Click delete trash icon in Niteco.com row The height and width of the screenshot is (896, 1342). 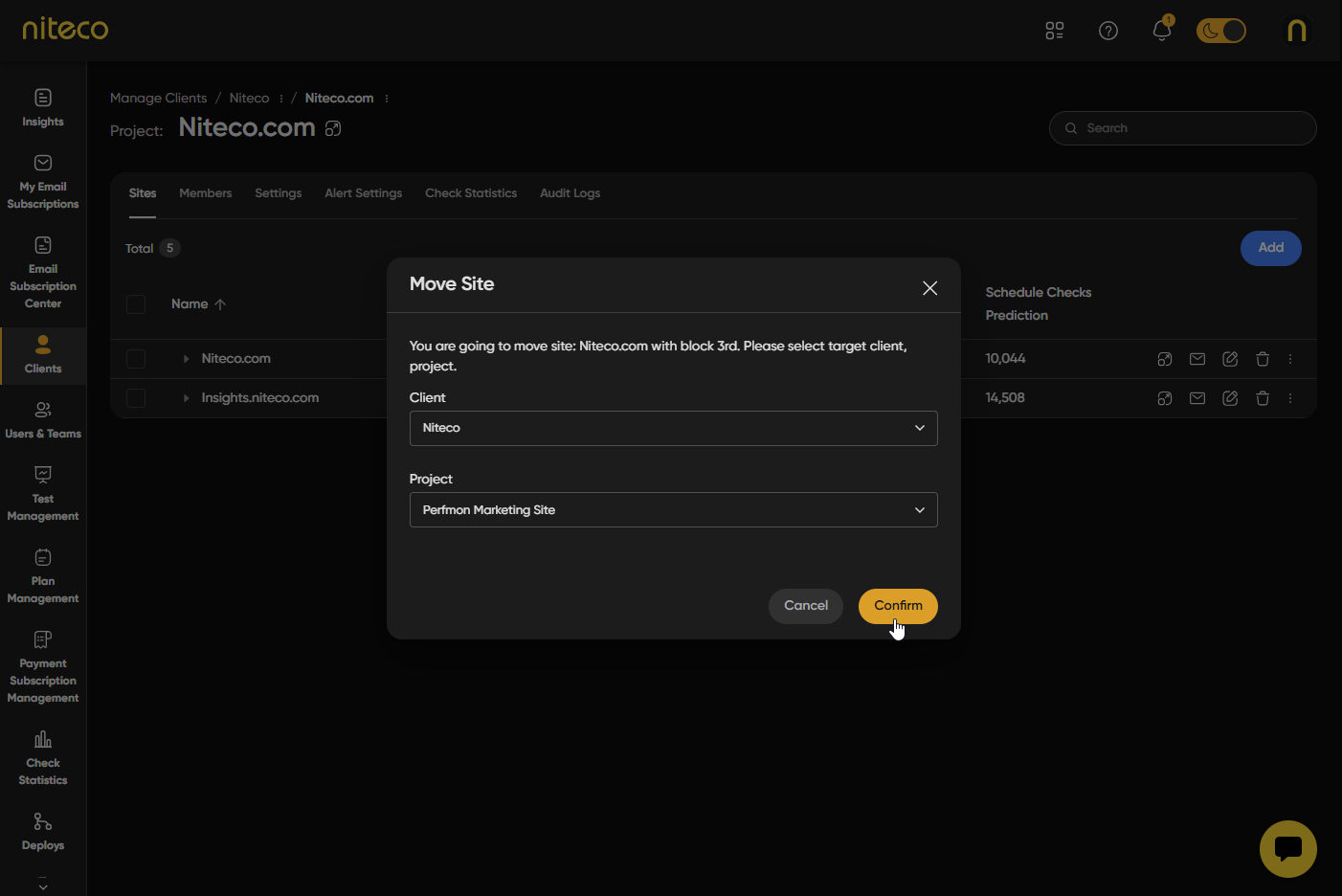click(1263, 359)
